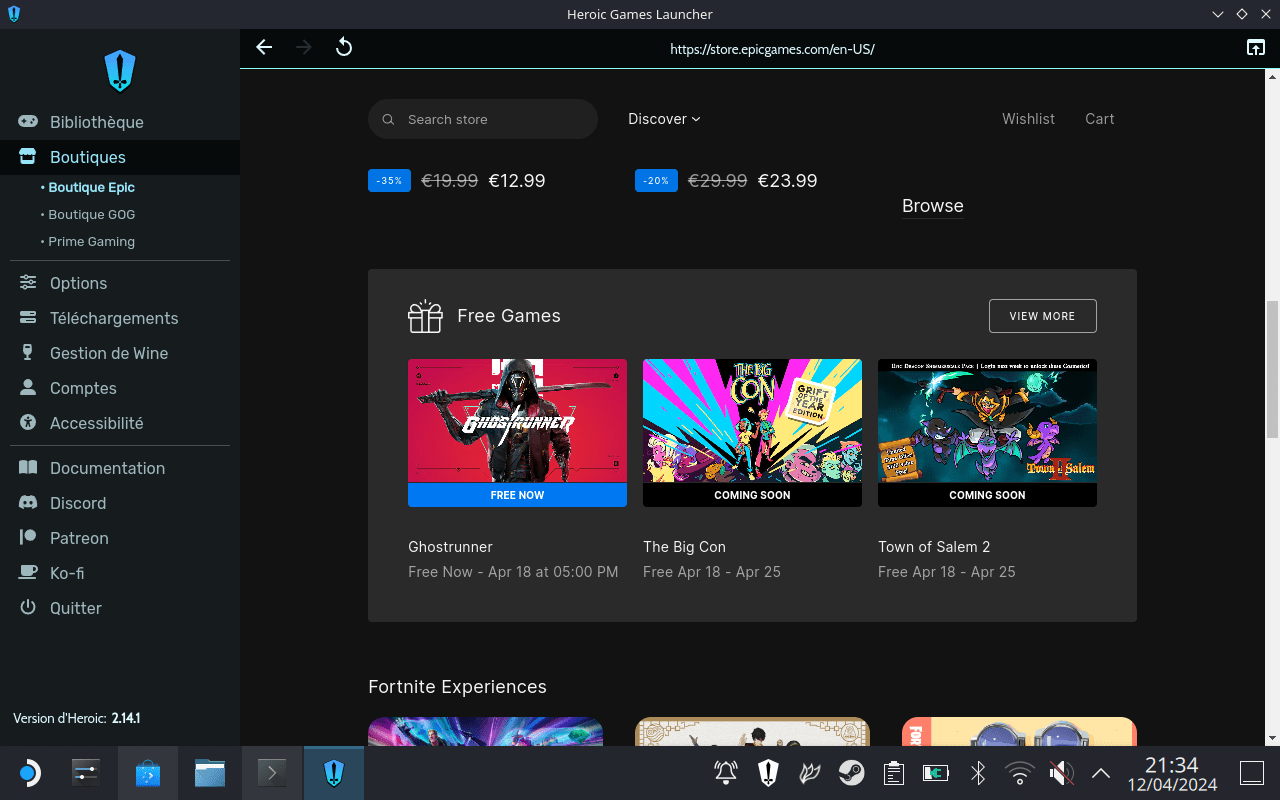
Task: Open The Big Con title link
Action: [684, 547]
